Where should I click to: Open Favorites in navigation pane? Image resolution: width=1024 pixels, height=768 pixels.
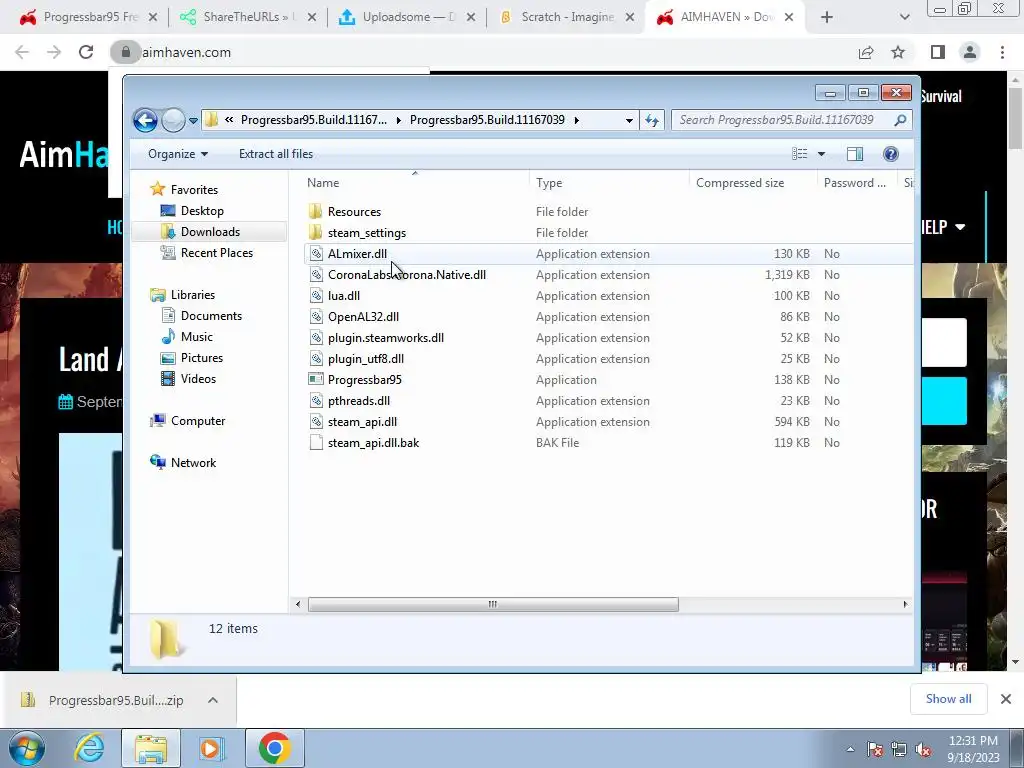pos(194,189)
